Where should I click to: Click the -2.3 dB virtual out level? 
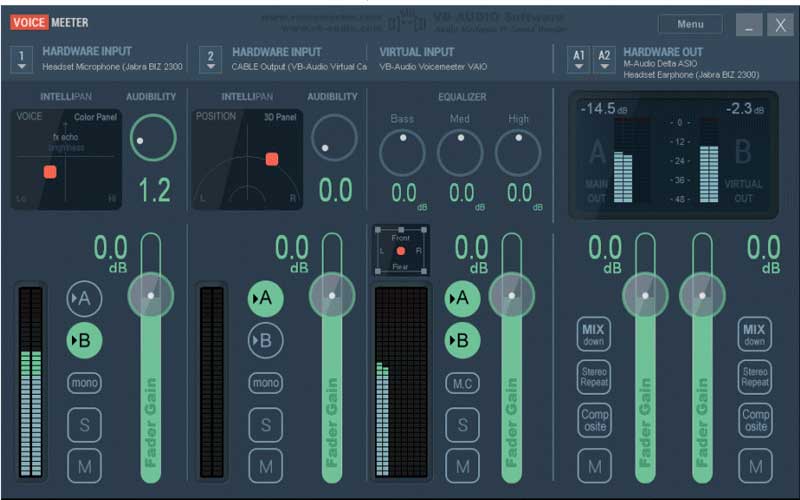pyautogui.click(x=744, y=109)
